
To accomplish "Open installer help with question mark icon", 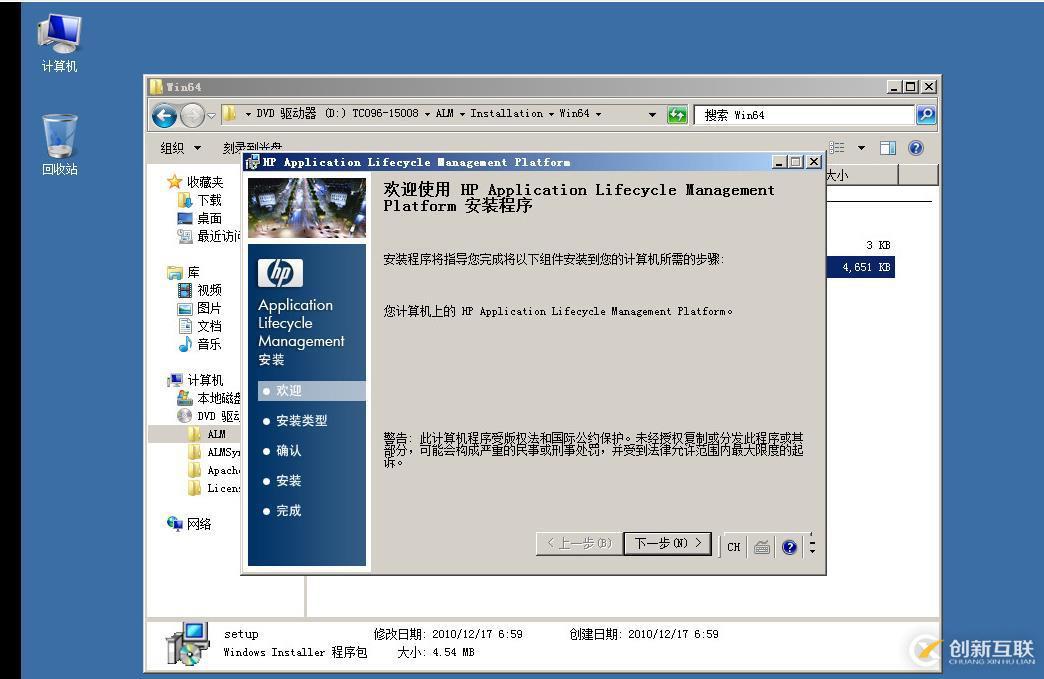I will pyautogui.click(x=789, y=546).
